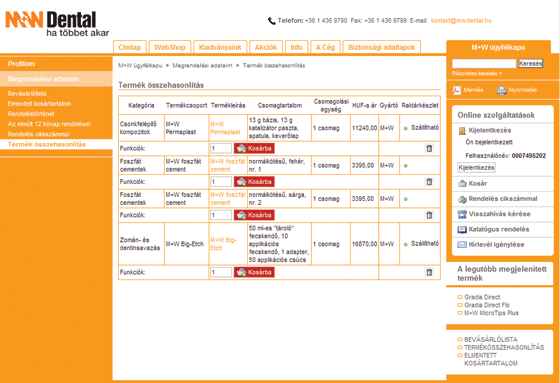560x383 pixels.
Task: Click the quantity field for M+W Permaplast
Action: click(221, 148)
